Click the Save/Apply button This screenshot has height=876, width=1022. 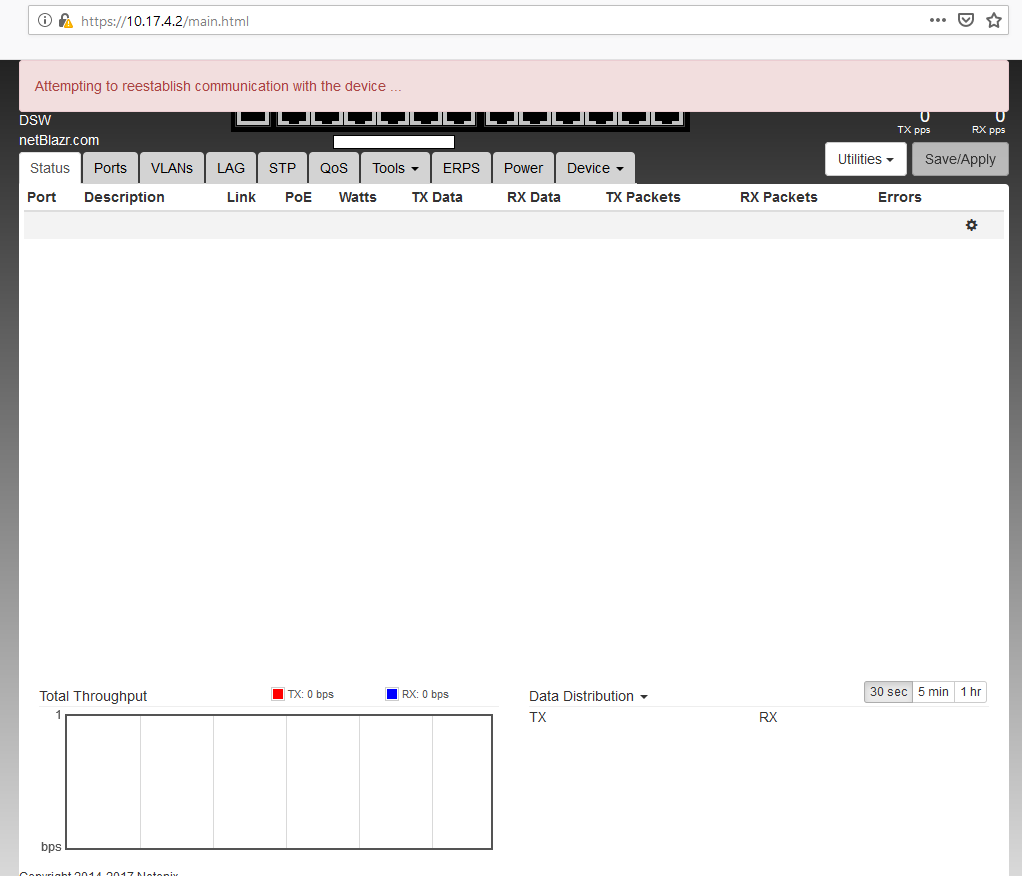pos(960,159)
